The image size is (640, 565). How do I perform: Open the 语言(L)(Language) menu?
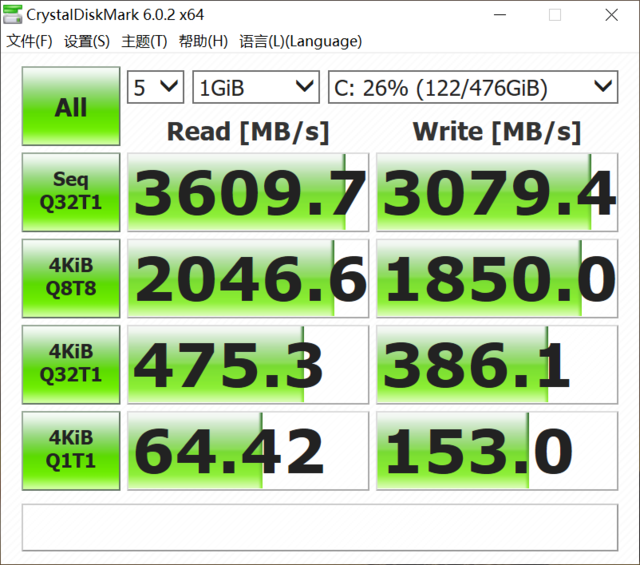[300, 41]
